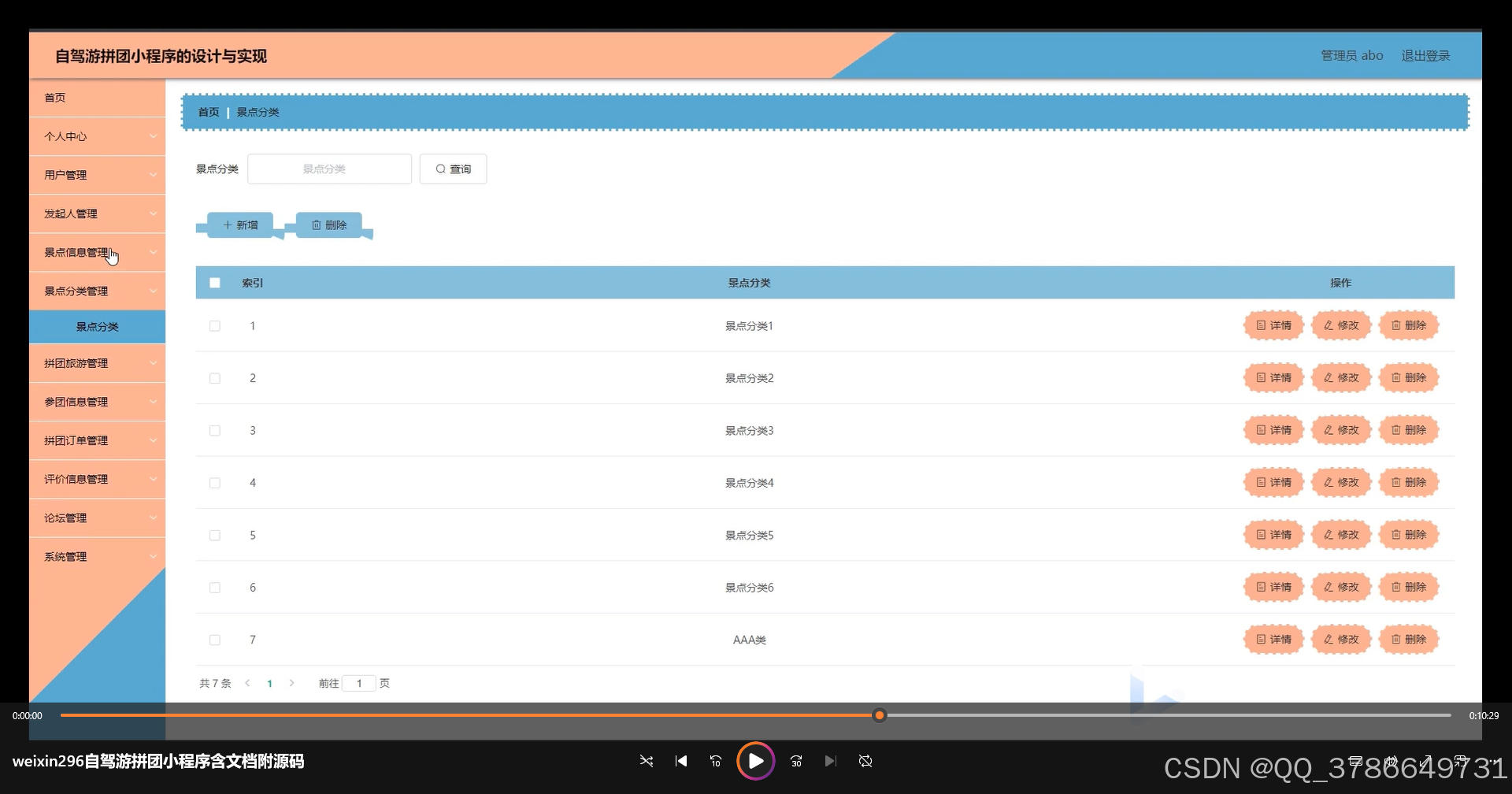
Task: Check the checkbox for row 1
Action: [215, 326]
